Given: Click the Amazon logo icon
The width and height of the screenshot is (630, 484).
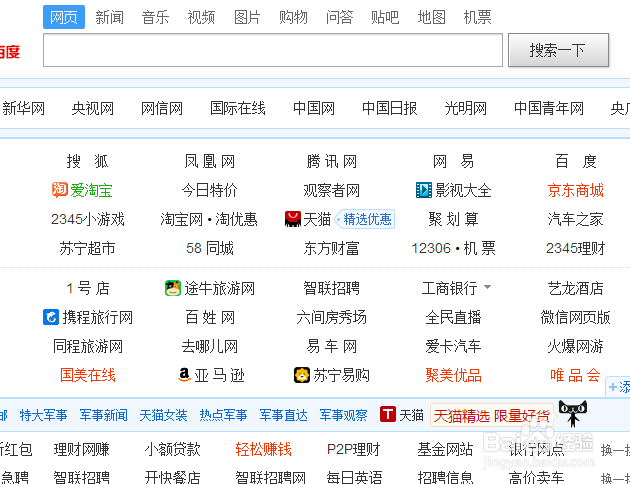Looking at the screenshot, I should (x=184, y=375).
